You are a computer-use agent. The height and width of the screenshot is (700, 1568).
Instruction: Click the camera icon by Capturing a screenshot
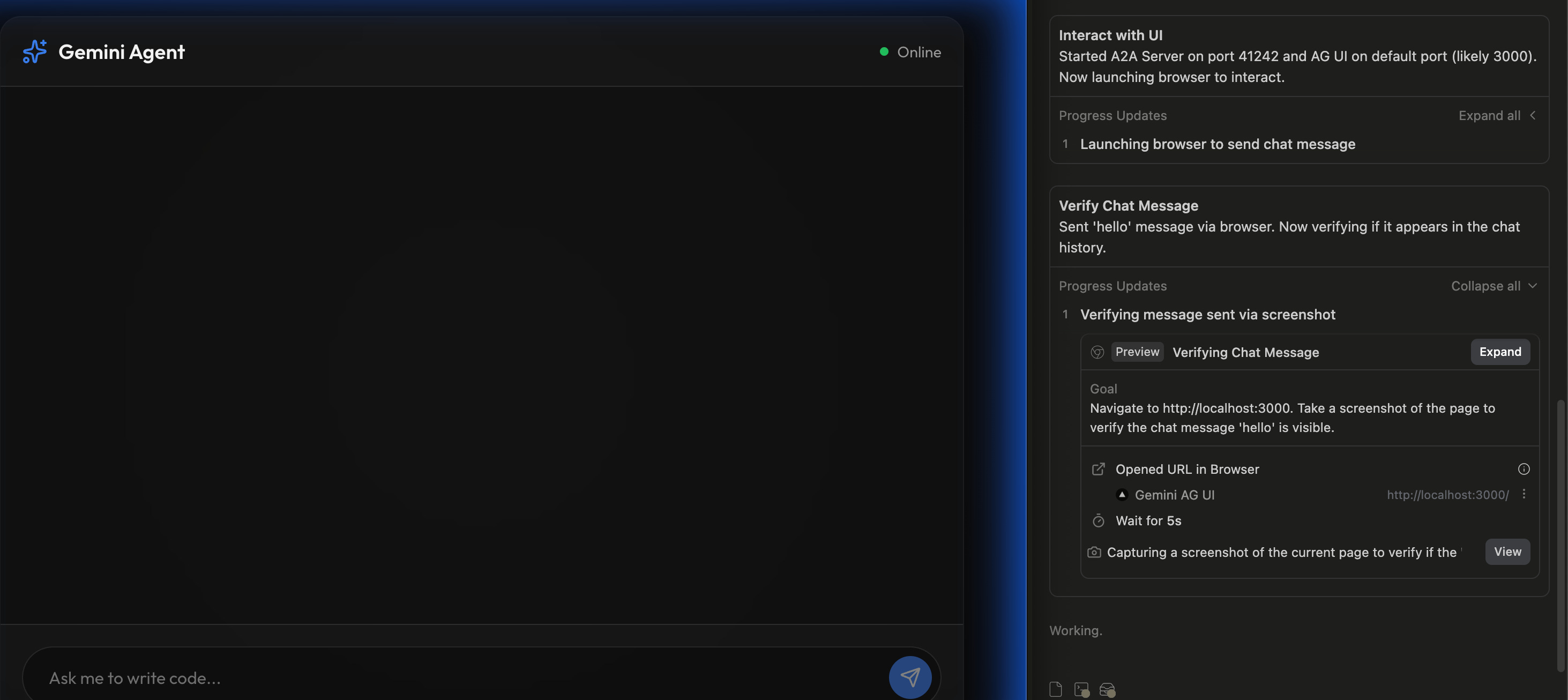[x=1094, y=552]
